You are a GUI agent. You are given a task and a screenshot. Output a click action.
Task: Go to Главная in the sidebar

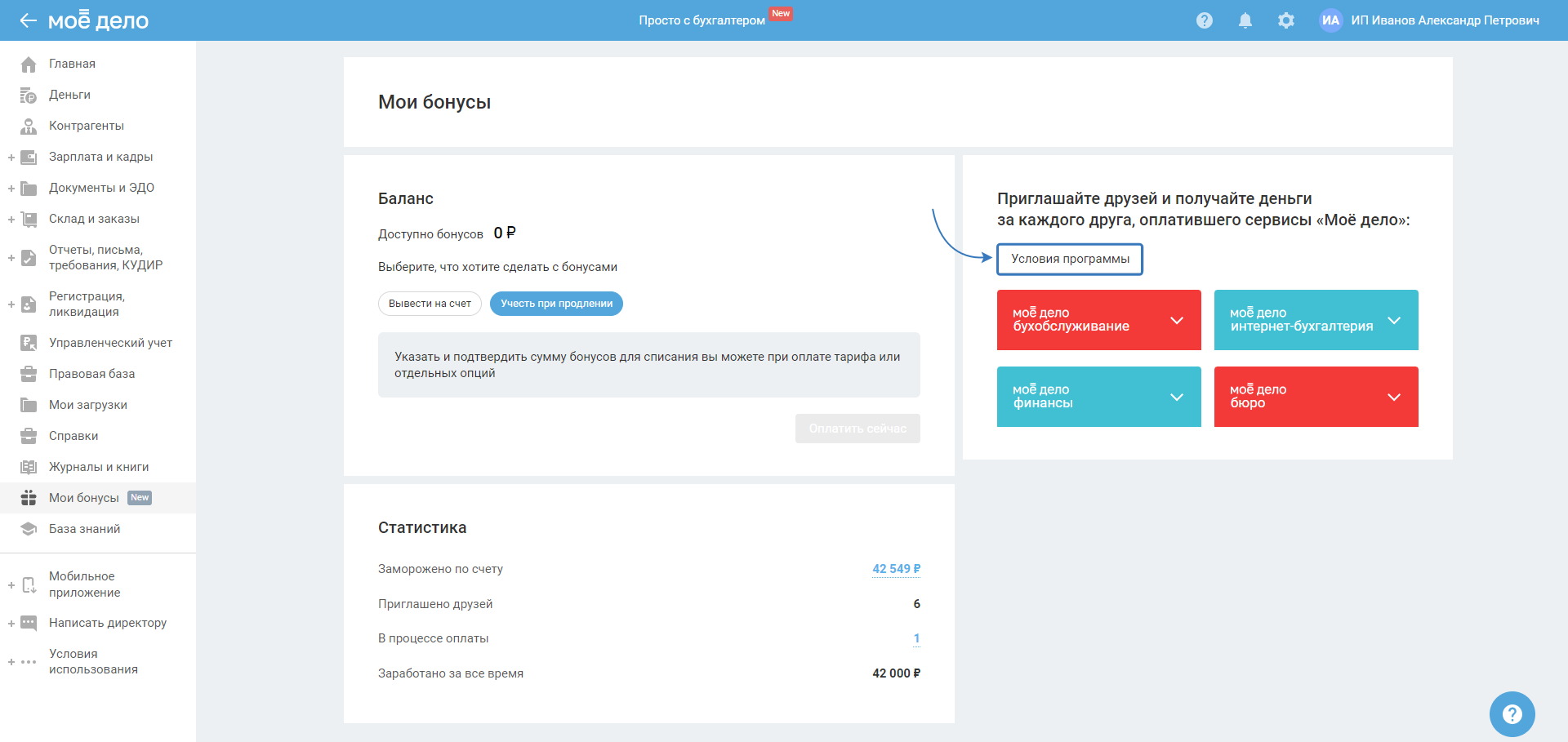(x=72, y=64)
